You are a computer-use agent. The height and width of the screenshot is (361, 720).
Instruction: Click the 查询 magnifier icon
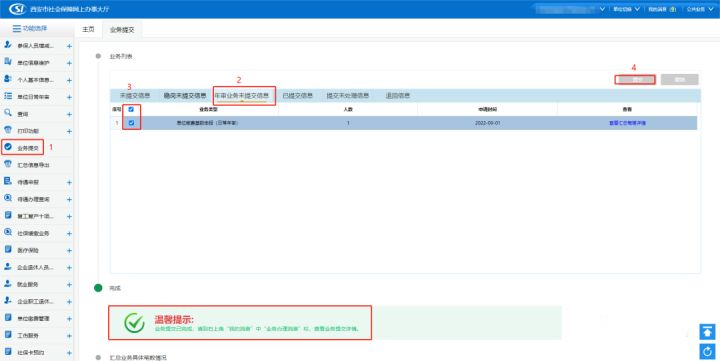coord(8,113)
